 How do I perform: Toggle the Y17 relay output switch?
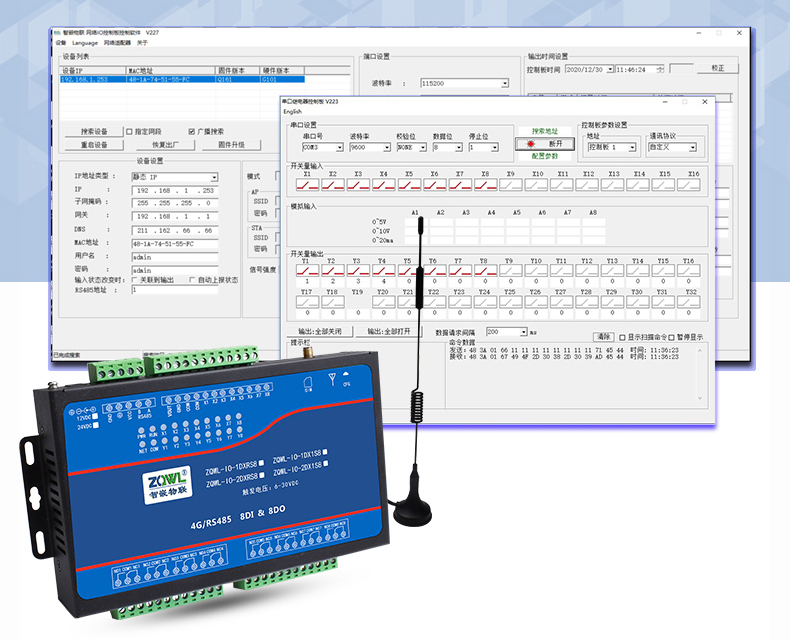point(306,302)
